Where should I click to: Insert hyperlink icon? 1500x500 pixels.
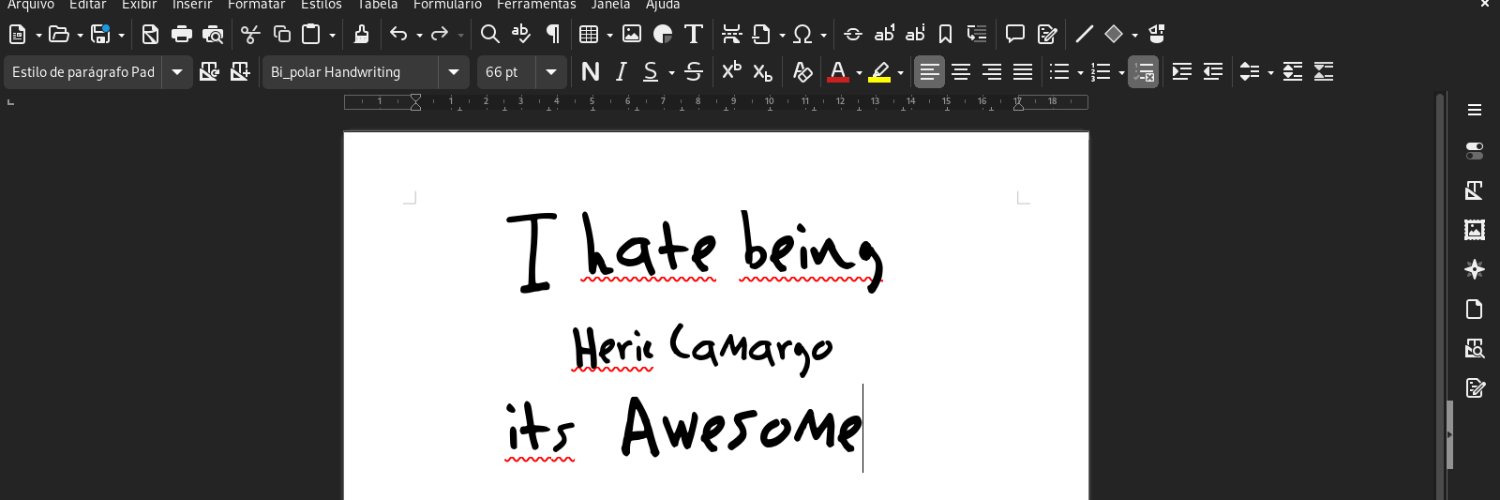853,35
